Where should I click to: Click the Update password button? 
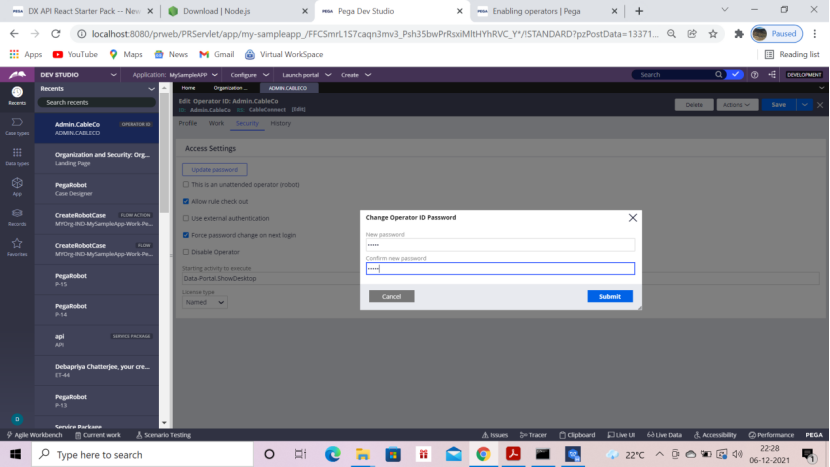(214, 169)
